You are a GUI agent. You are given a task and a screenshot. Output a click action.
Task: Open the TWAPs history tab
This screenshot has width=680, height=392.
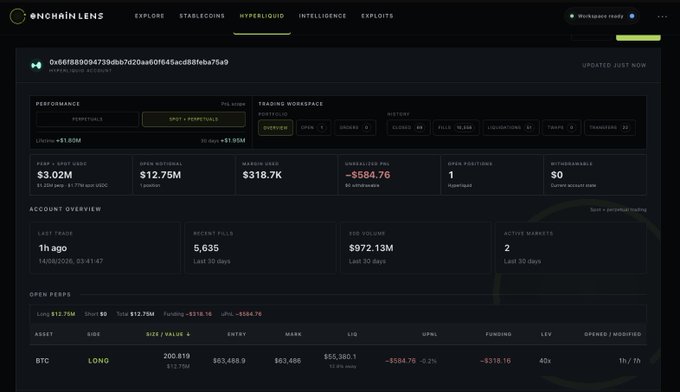[561, 128]
